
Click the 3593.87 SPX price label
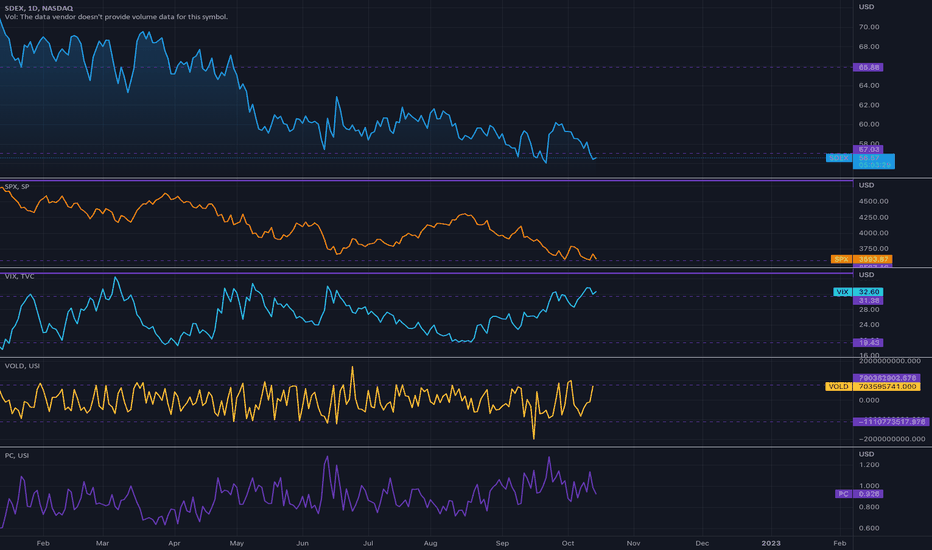click(873, 259)
